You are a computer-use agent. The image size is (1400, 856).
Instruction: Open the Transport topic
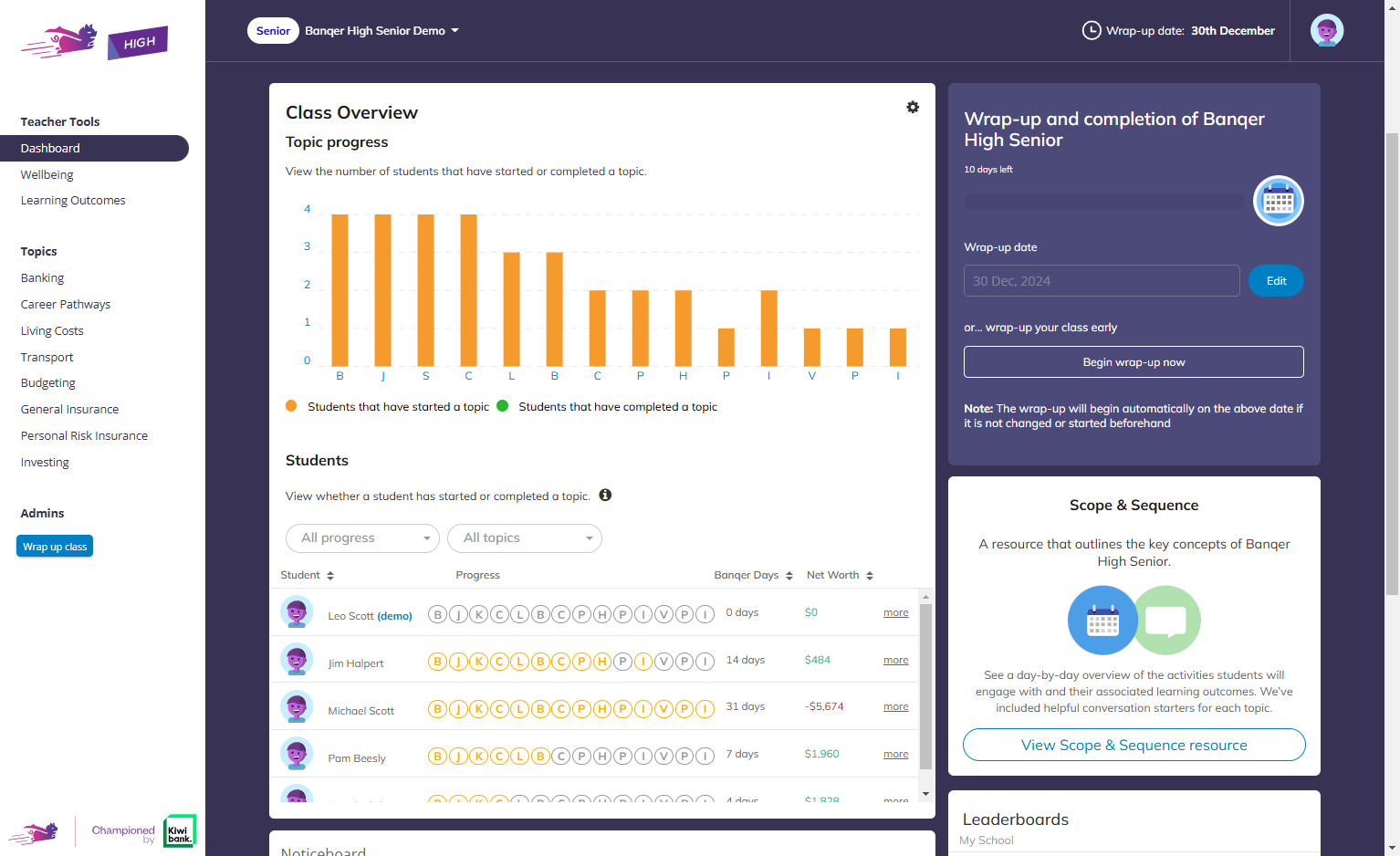tap(47, 357)
